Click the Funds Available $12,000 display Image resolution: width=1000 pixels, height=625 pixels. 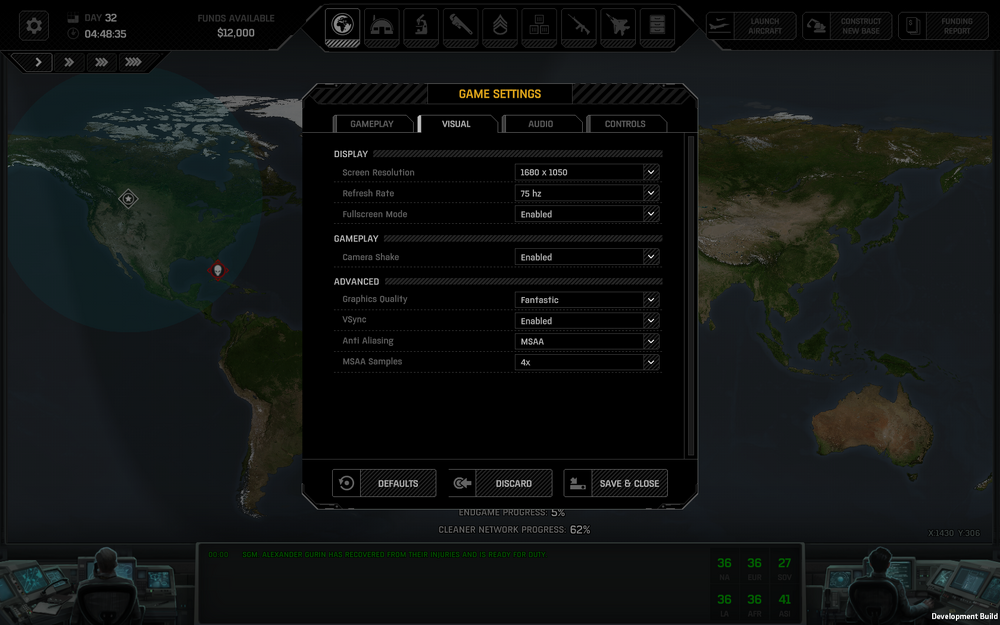pyautogui.click(x=236, y=26)
